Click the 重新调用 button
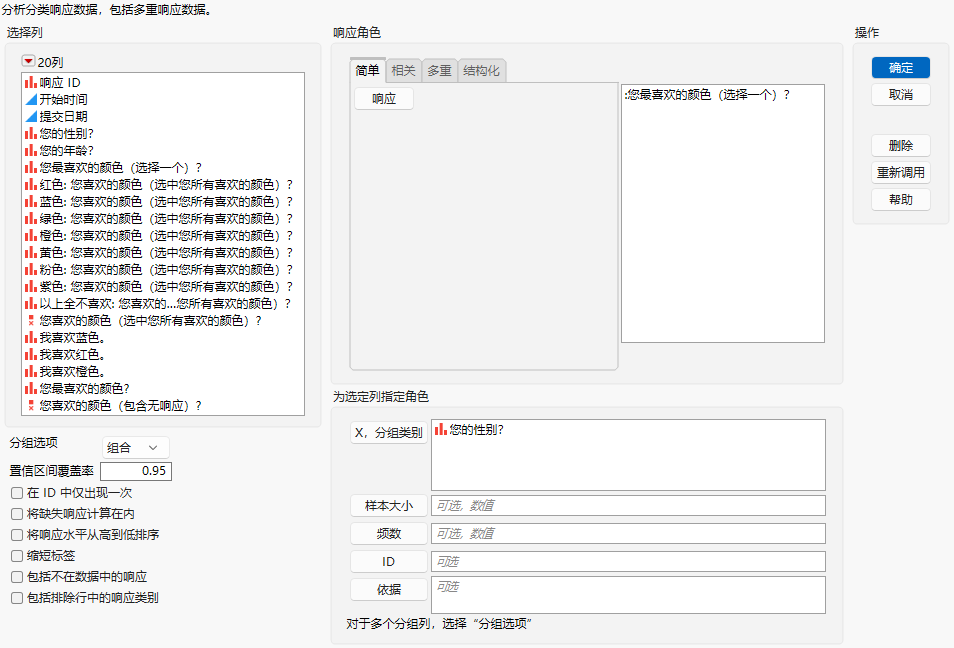954x648 pixels. [900, 173]
